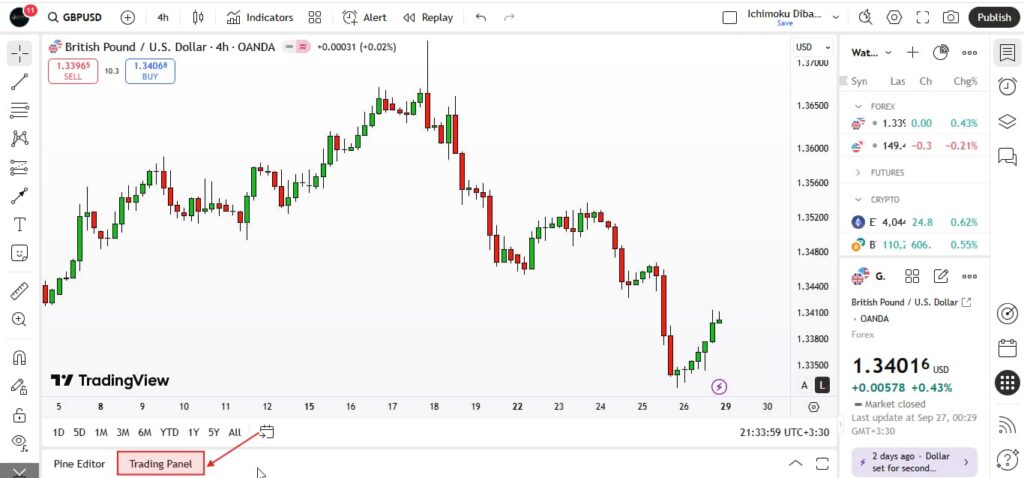This screenshot has width=1024, height=478.
Task: Select the Trend Line drawing tool
Action: [x=19, y=82]
